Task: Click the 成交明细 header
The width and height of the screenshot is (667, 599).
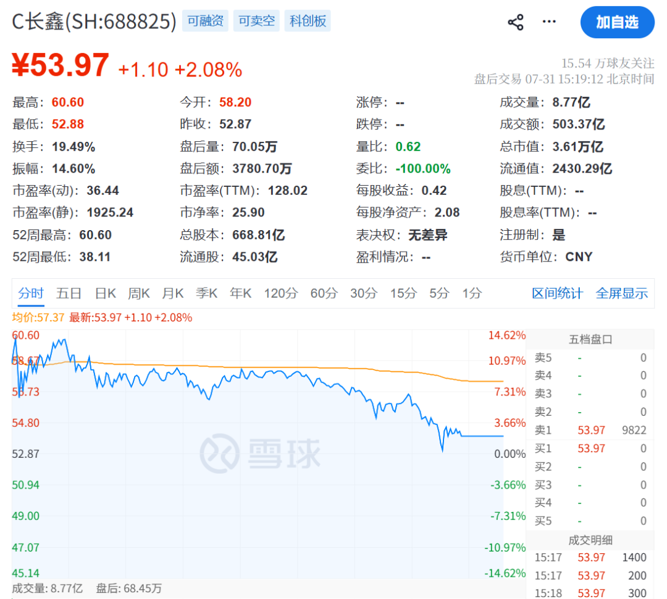Action: tap(590, 540)
